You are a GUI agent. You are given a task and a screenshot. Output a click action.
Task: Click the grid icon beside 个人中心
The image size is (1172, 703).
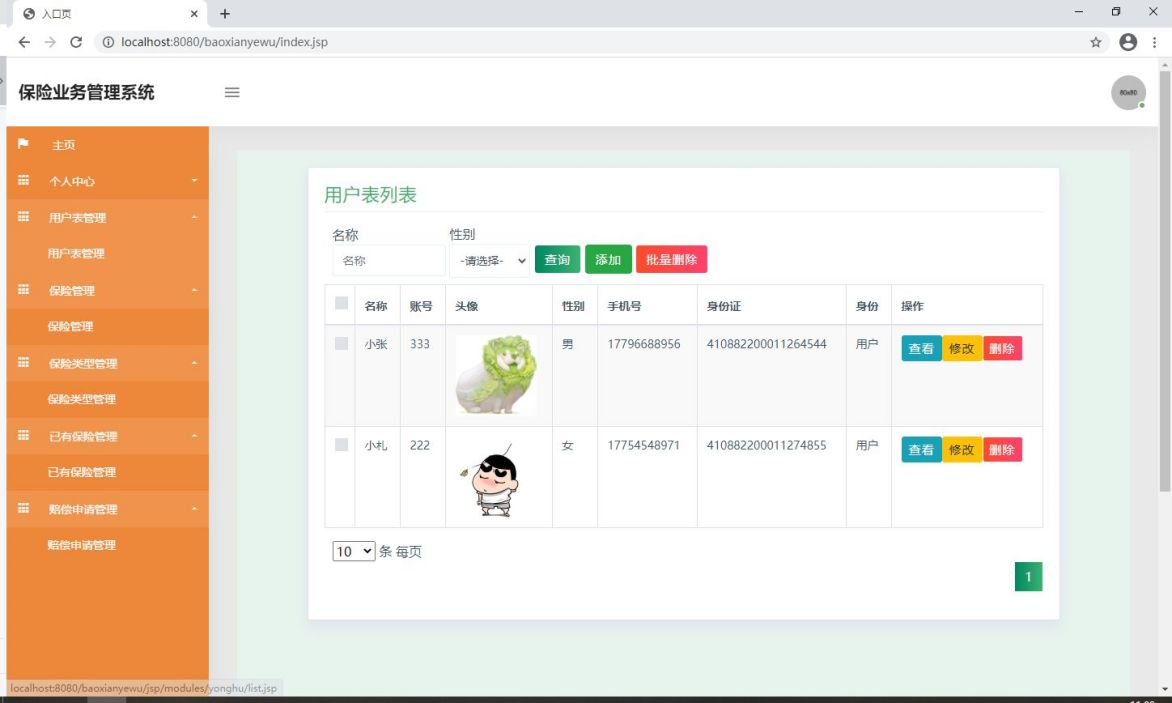tap(23, 180)
